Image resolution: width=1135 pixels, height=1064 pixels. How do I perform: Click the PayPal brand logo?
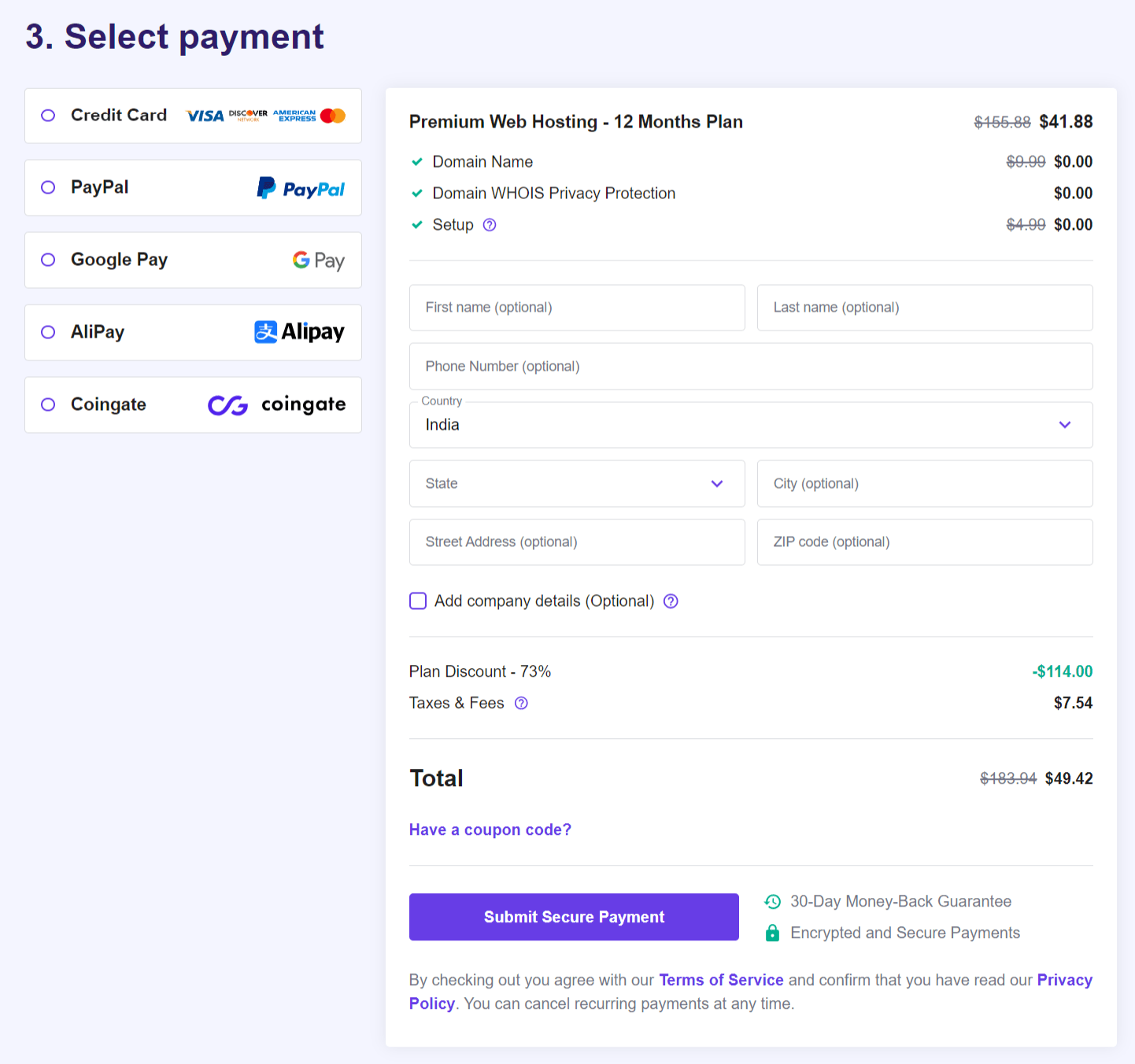301,188
